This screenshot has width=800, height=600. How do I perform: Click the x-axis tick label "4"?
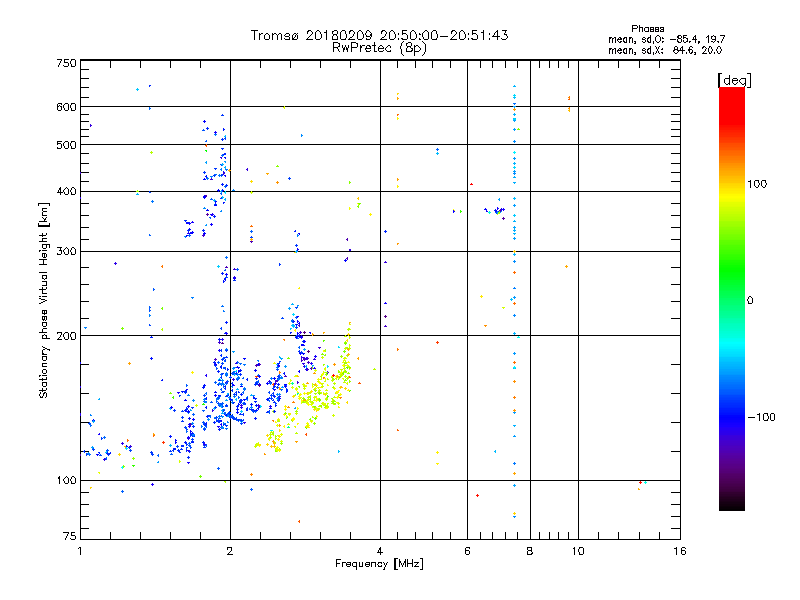(x=380, y=551)
